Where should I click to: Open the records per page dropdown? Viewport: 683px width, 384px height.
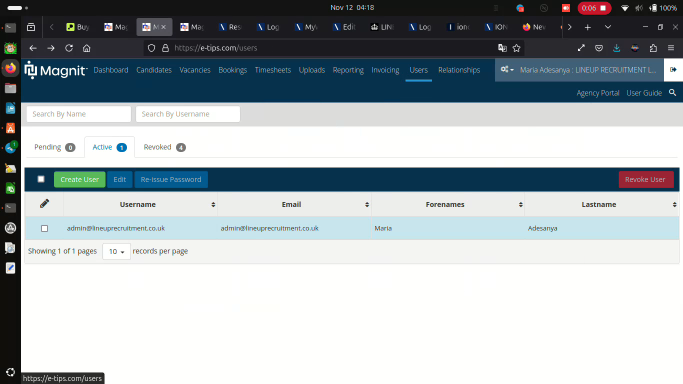tap(116, 251)
